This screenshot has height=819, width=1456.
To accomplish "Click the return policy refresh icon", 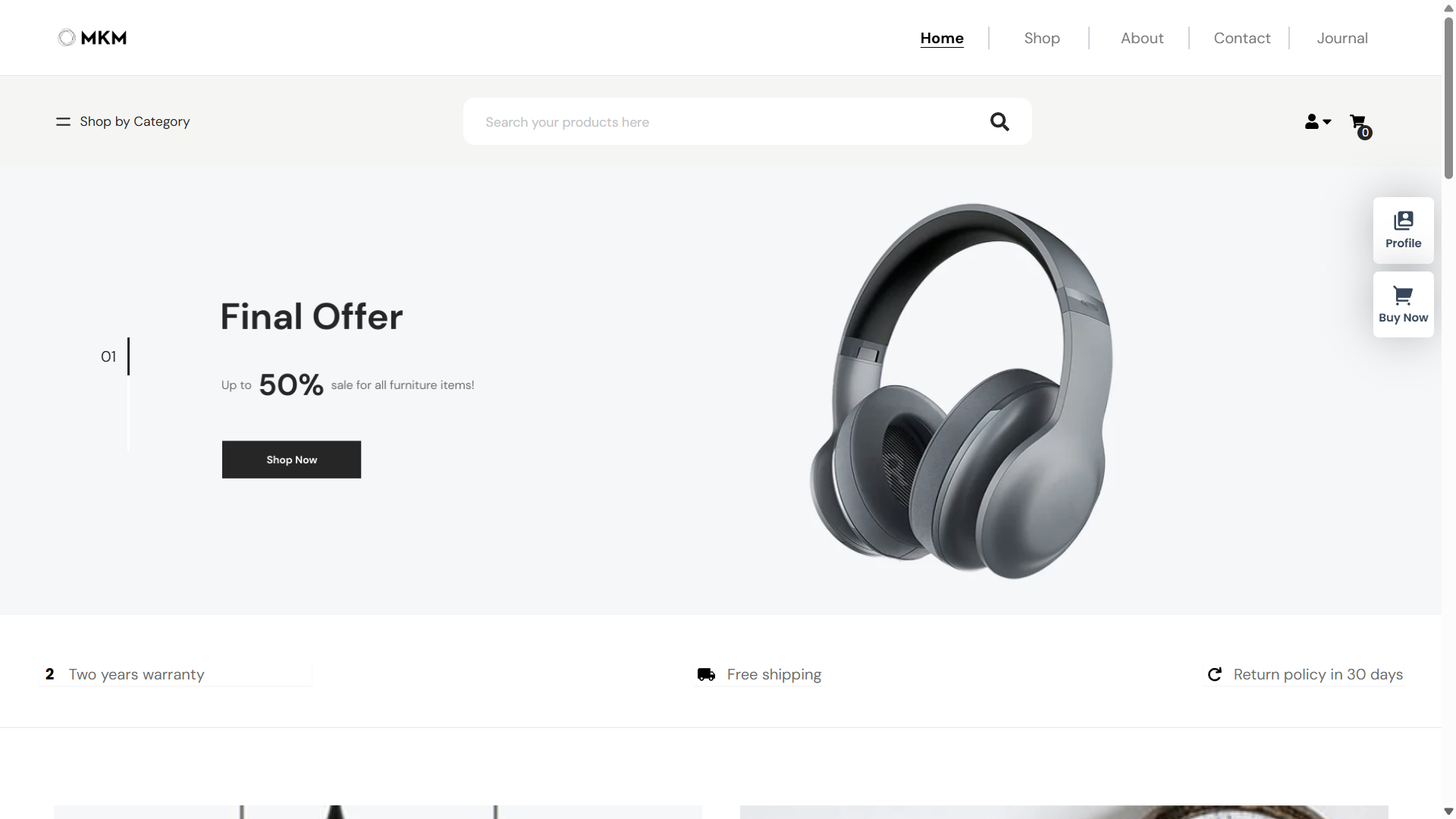I will (x=1214, y=674).
